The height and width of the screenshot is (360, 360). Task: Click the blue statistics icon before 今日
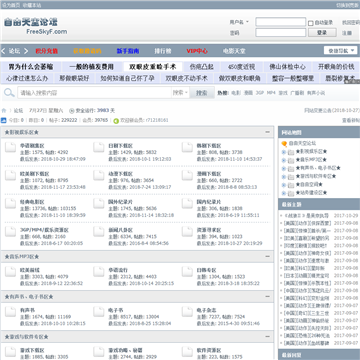tap(4, 120)
